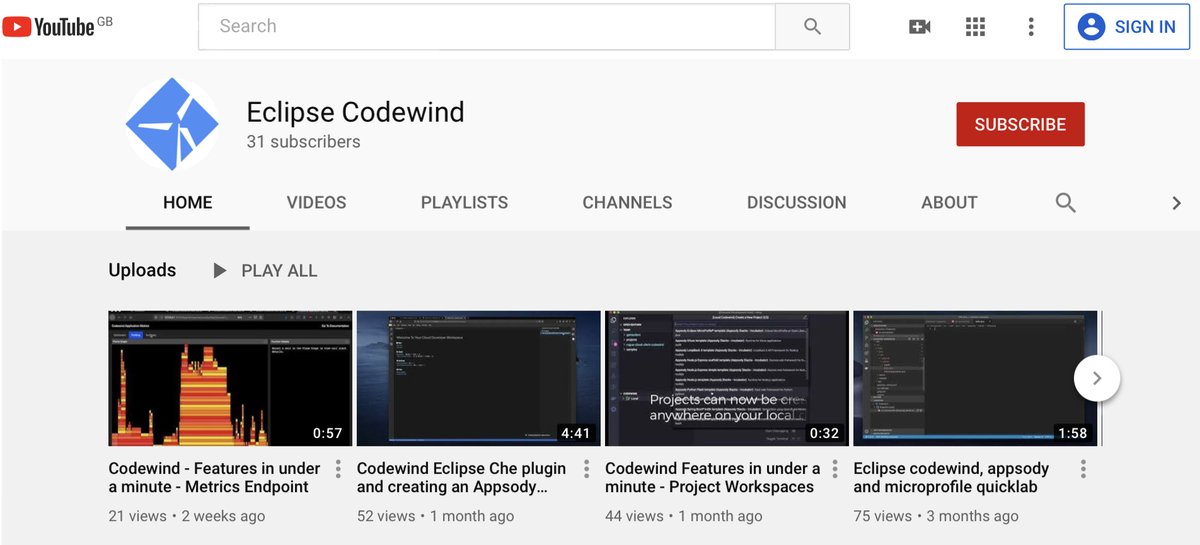Open the Metrics Endpoint video thumbnail

click(230, 378)
